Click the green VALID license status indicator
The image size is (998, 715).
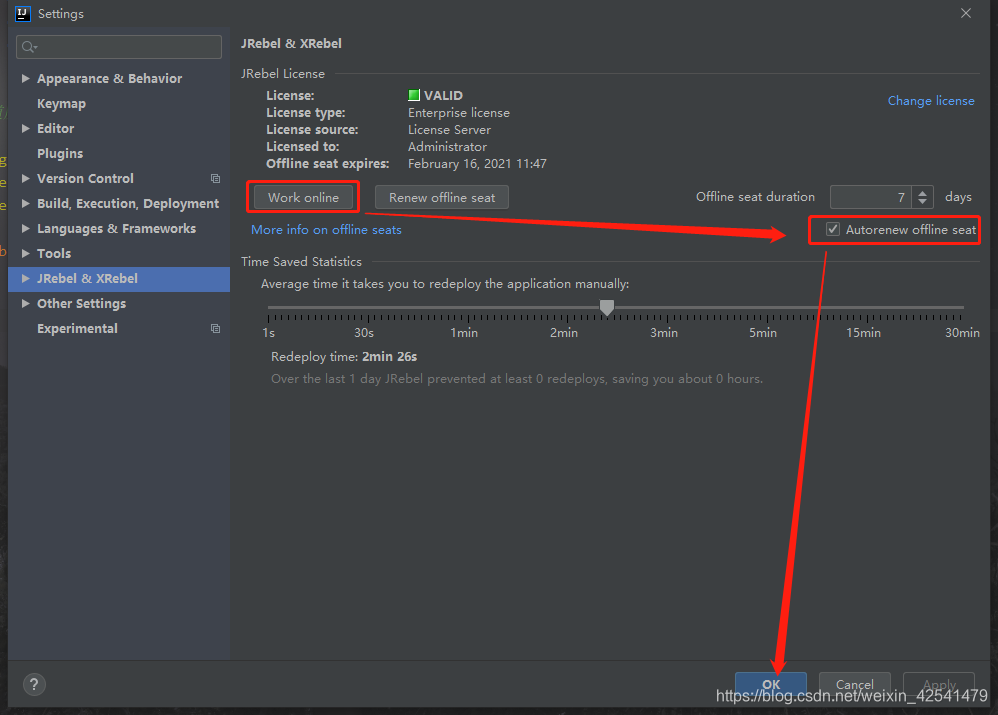(x=414, y=95)
